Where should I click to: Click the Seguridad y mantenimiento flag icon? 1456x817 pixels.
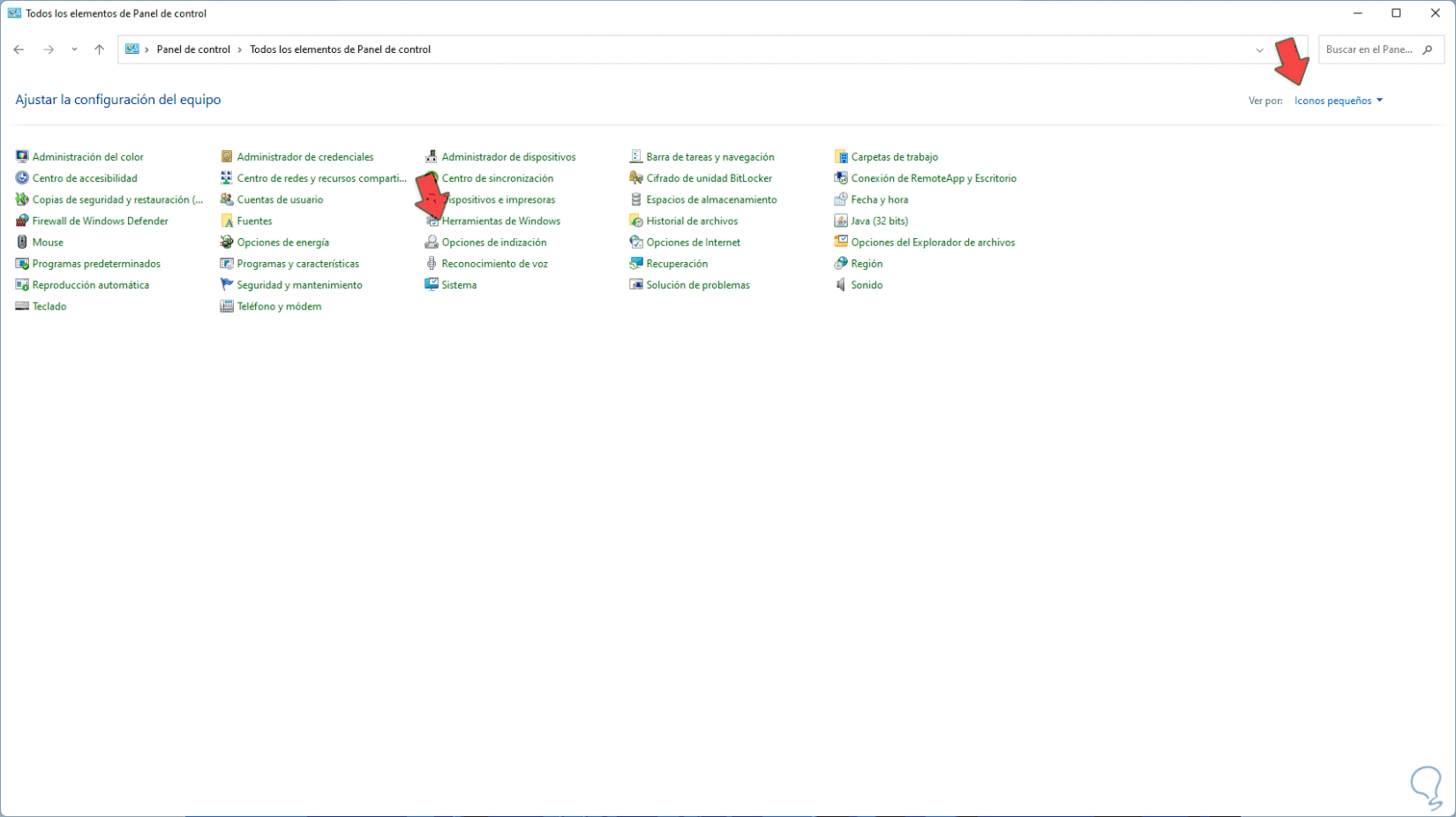[x=227, y=285]
